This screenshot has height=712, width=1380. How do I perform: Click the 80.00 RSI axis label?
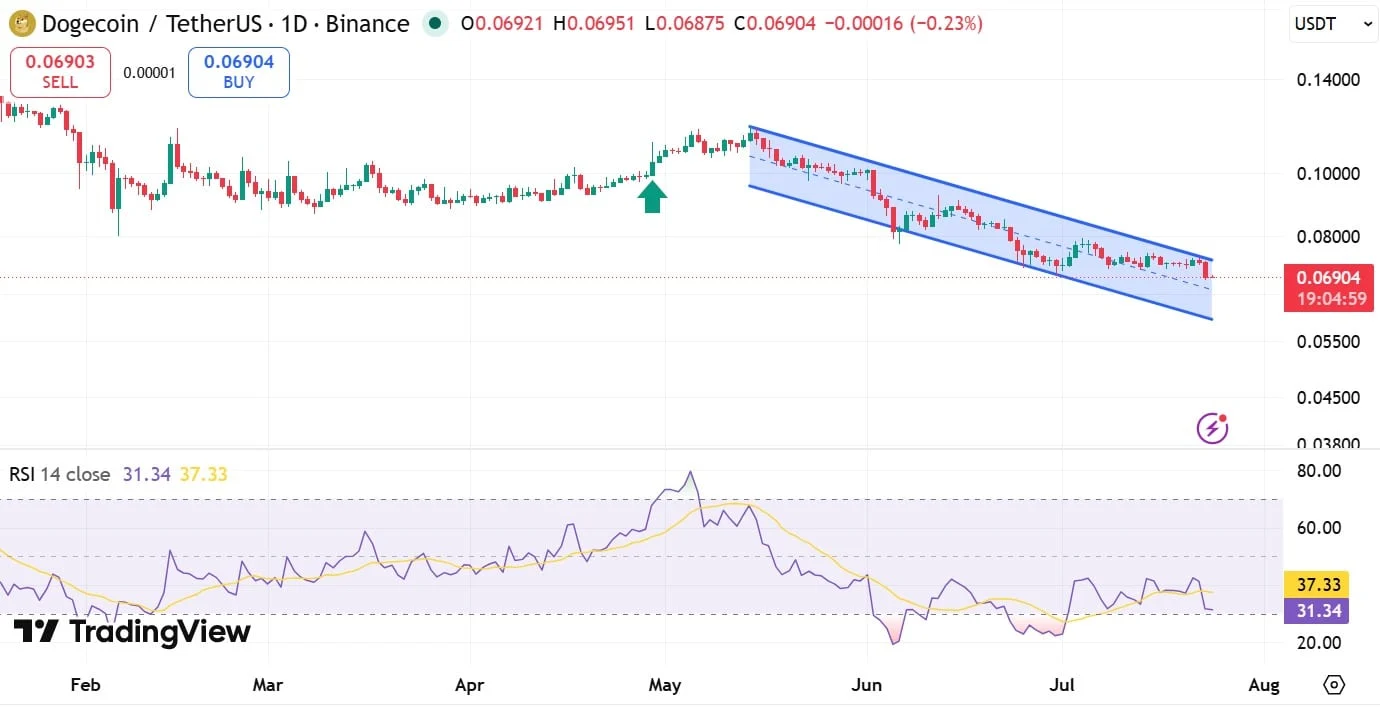[1317, 471]
